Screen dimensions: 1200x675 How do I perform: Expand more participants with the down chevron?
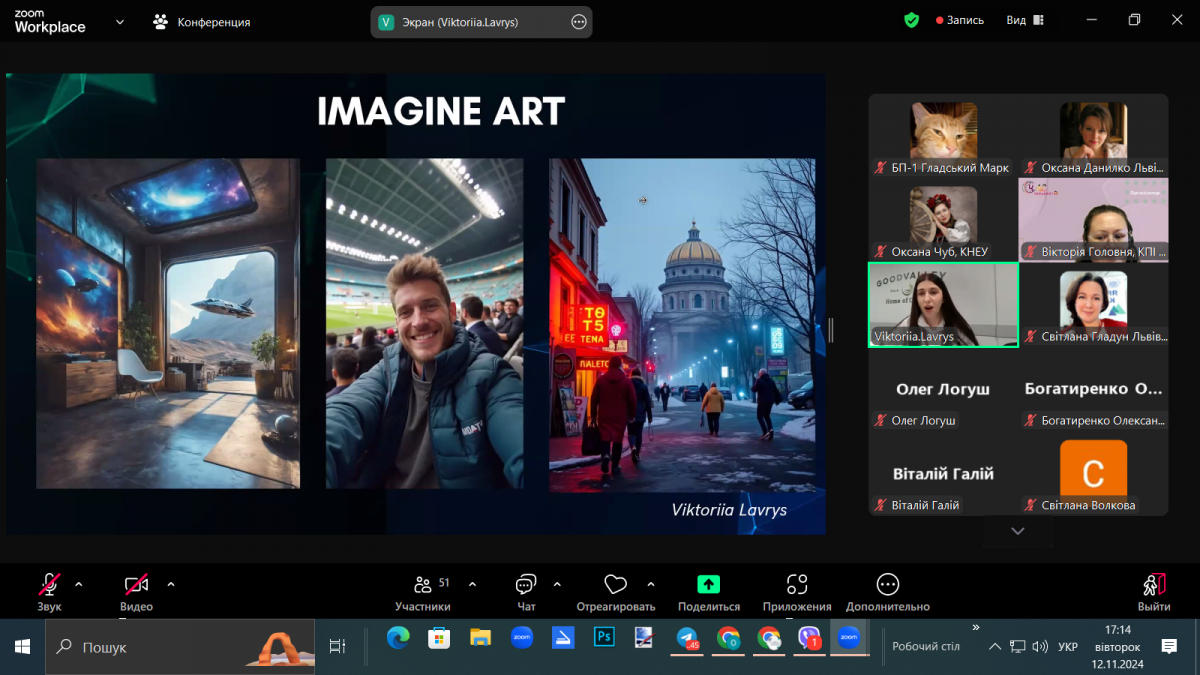point(1017,531)
